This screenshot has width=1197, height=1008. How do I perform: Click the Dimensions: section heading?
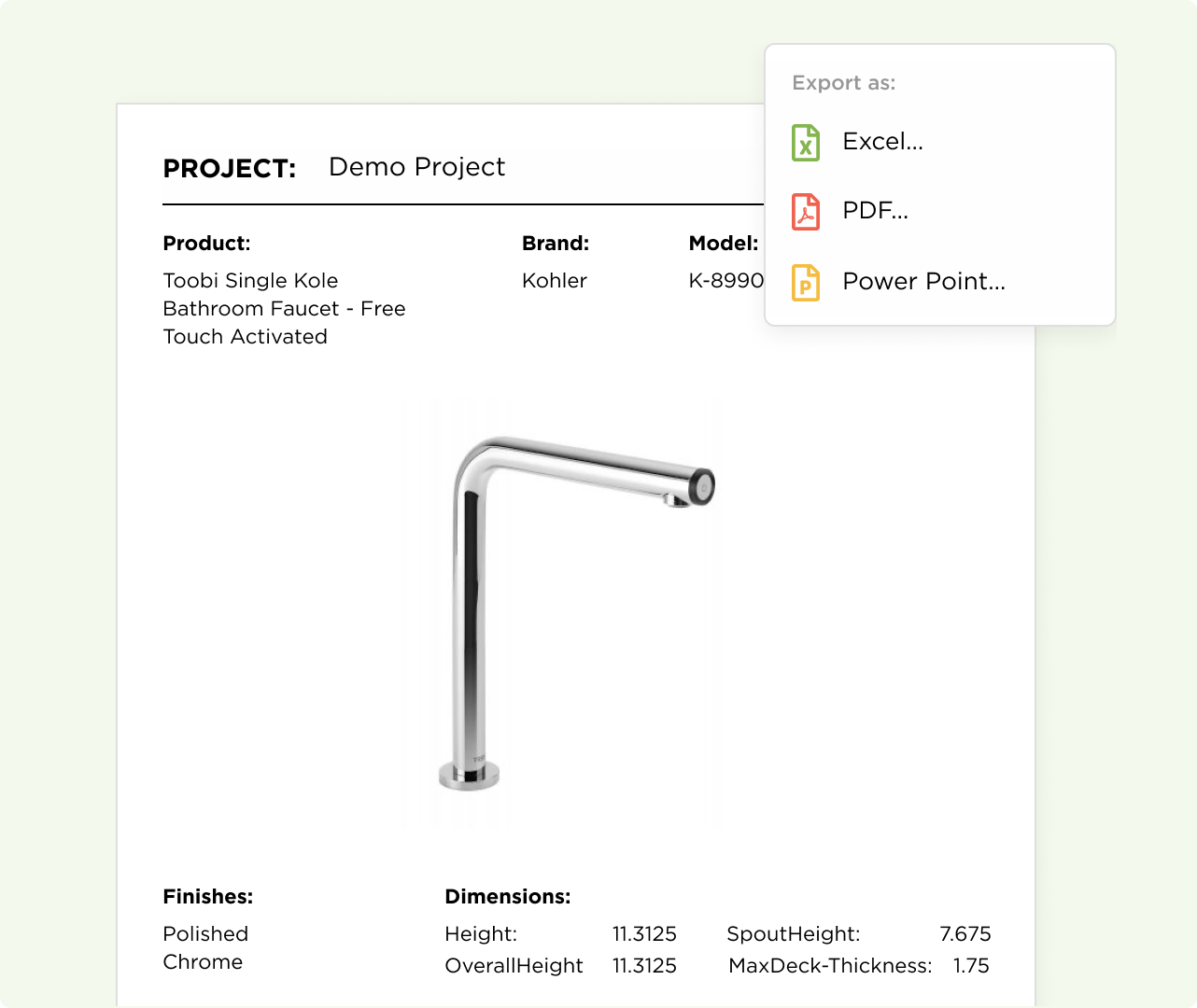pyautogui.click(x=508, y=897)
